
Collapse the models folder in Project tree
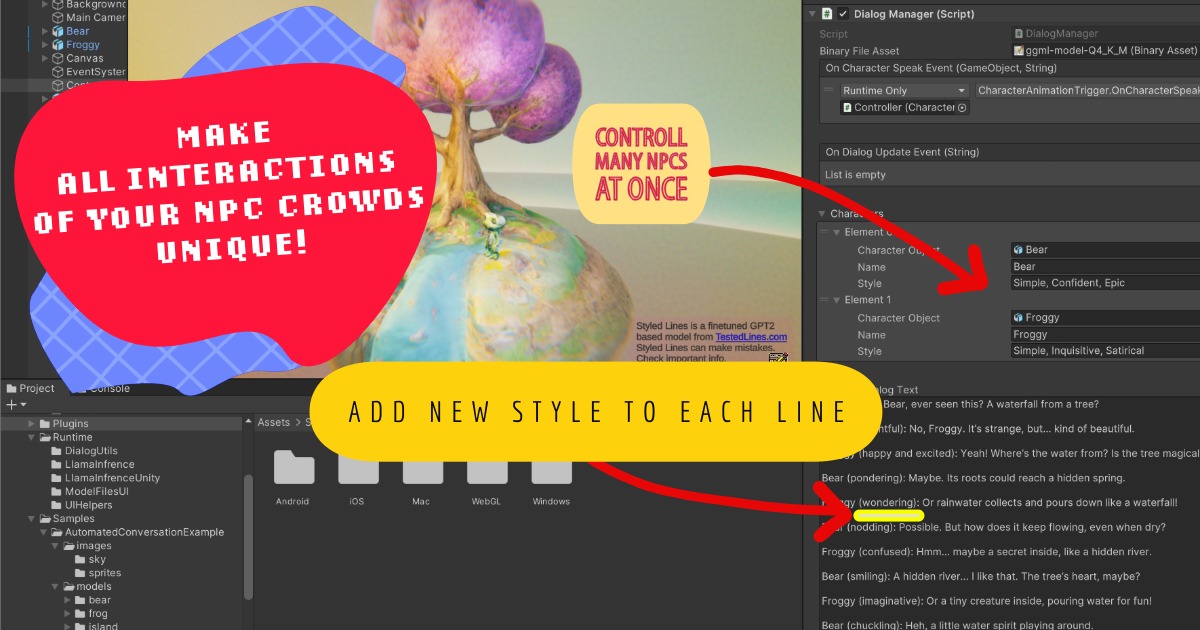pyautogui.click(x=56, y=587)
